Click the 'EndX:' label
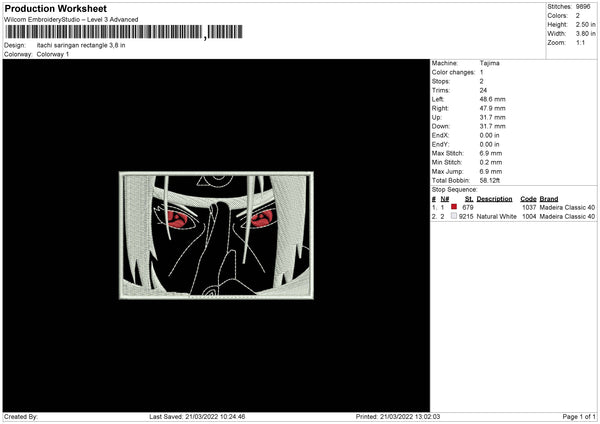The image size is (600, 424). pos(440,135)
